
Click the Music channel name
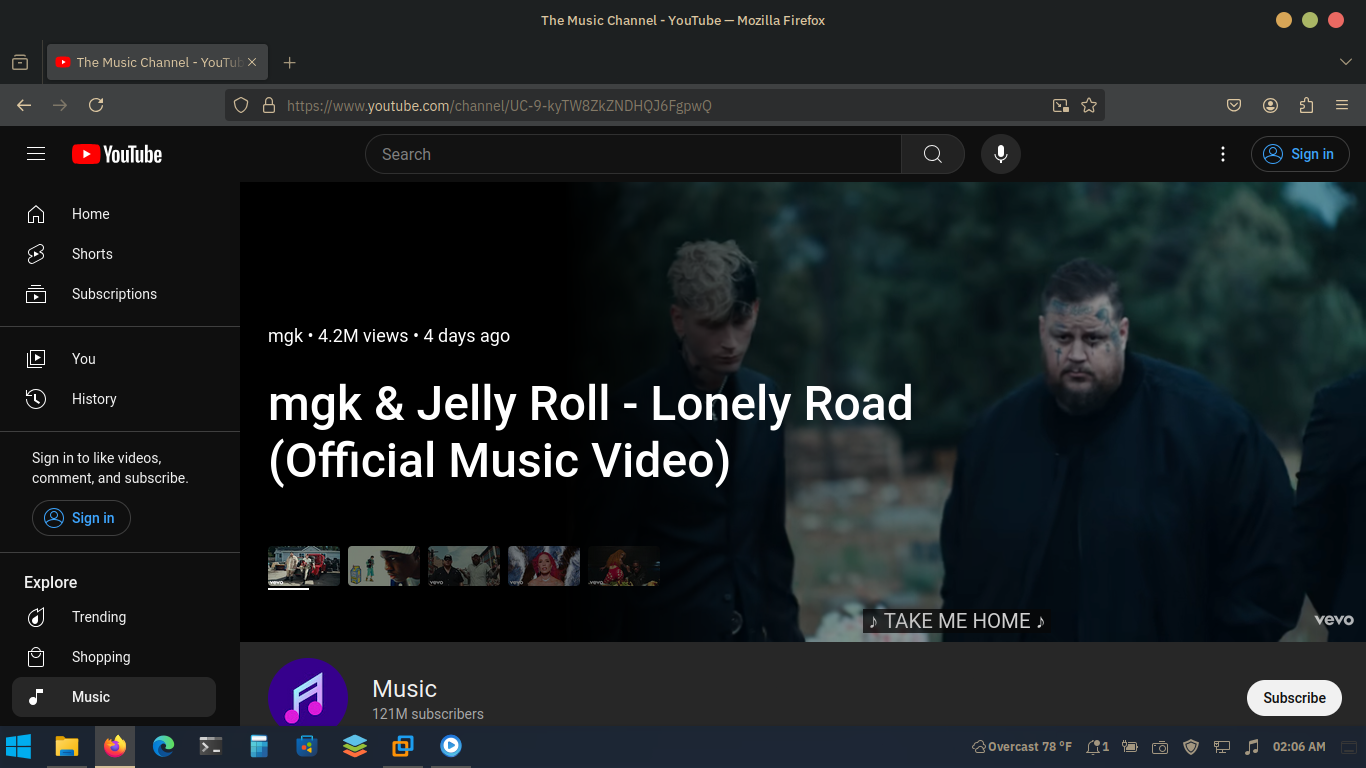coord(404,689)
